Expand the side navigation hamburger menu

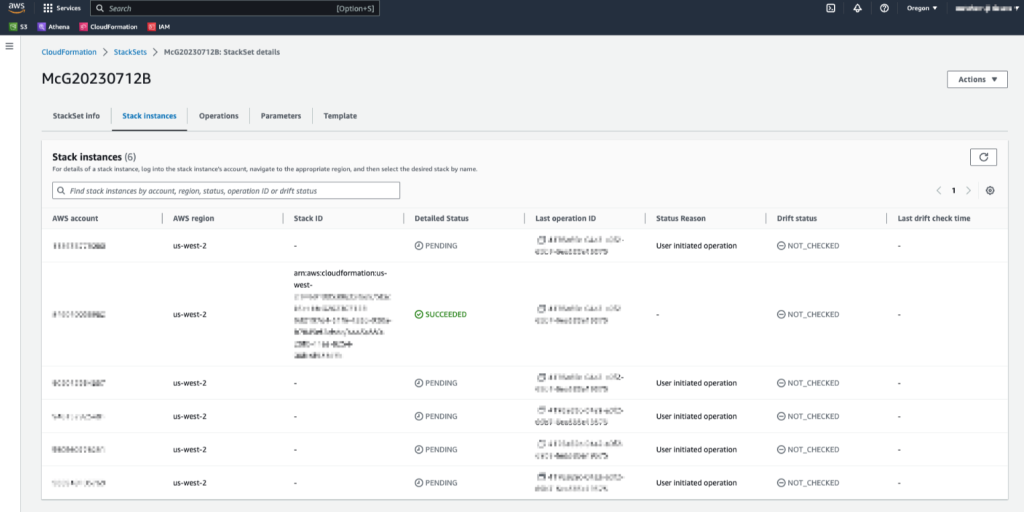click(9, 46)
